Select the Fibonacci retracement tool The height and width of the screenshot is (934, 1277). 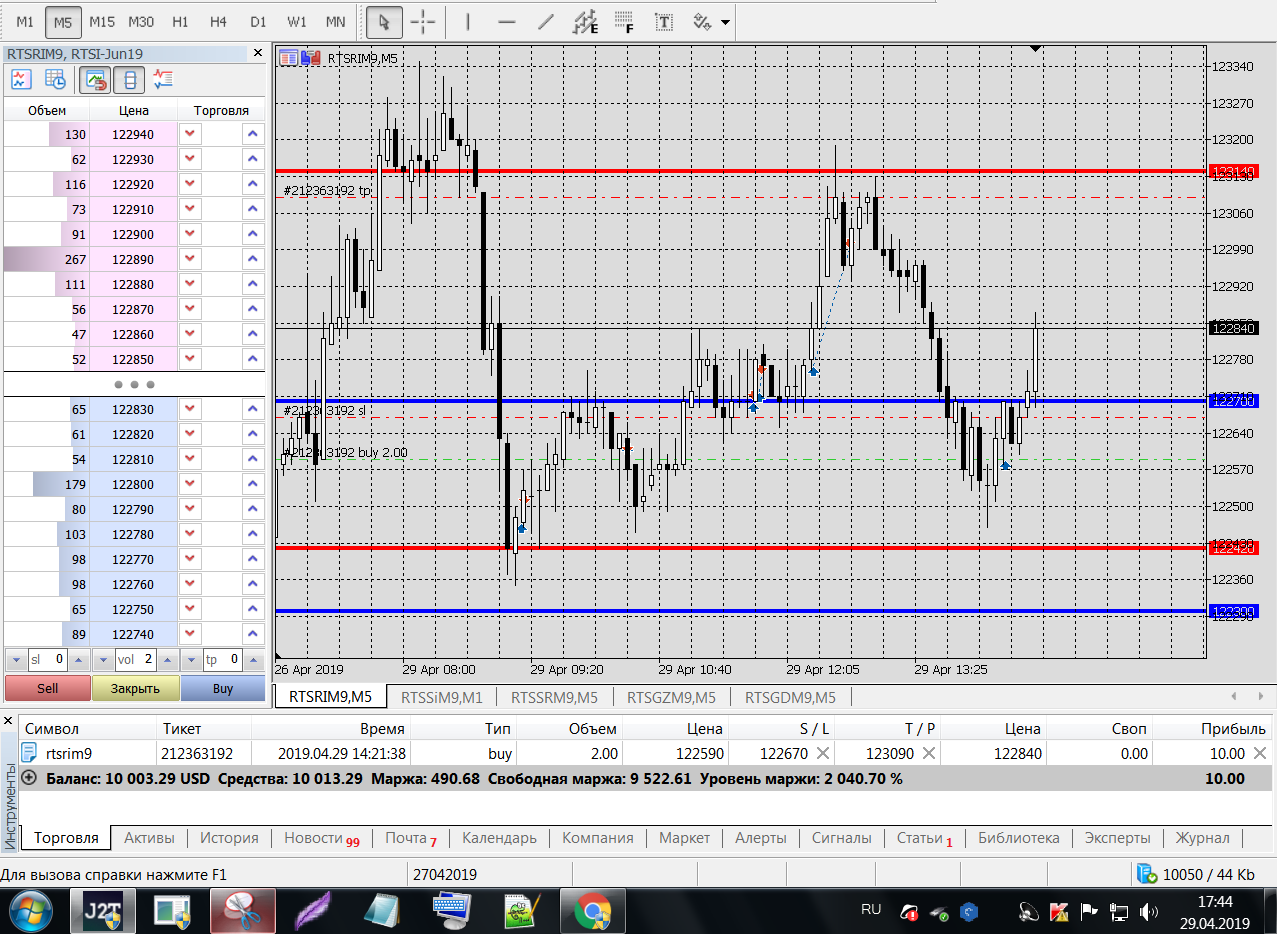[624, 21]
